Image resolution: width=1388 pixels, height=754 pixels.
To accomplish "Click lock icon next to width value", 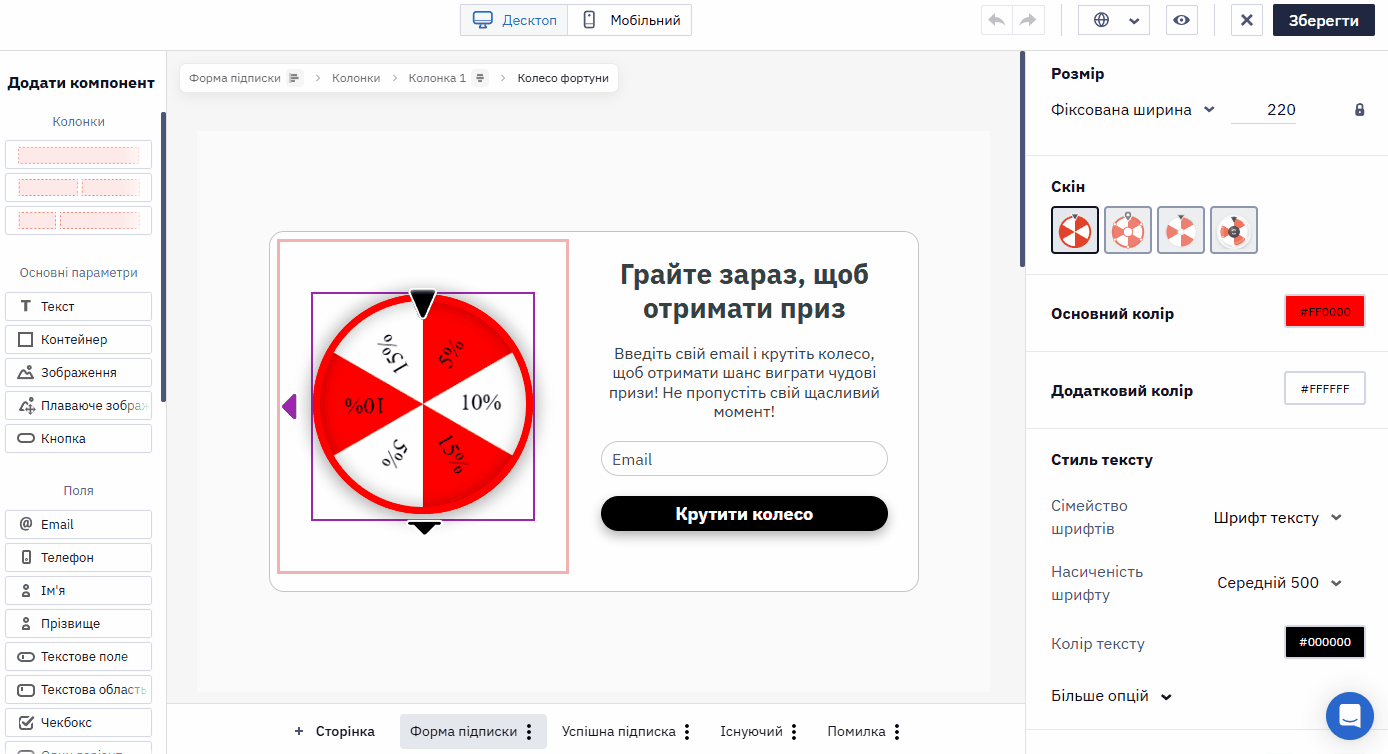I will click(x=1359, y=110).
